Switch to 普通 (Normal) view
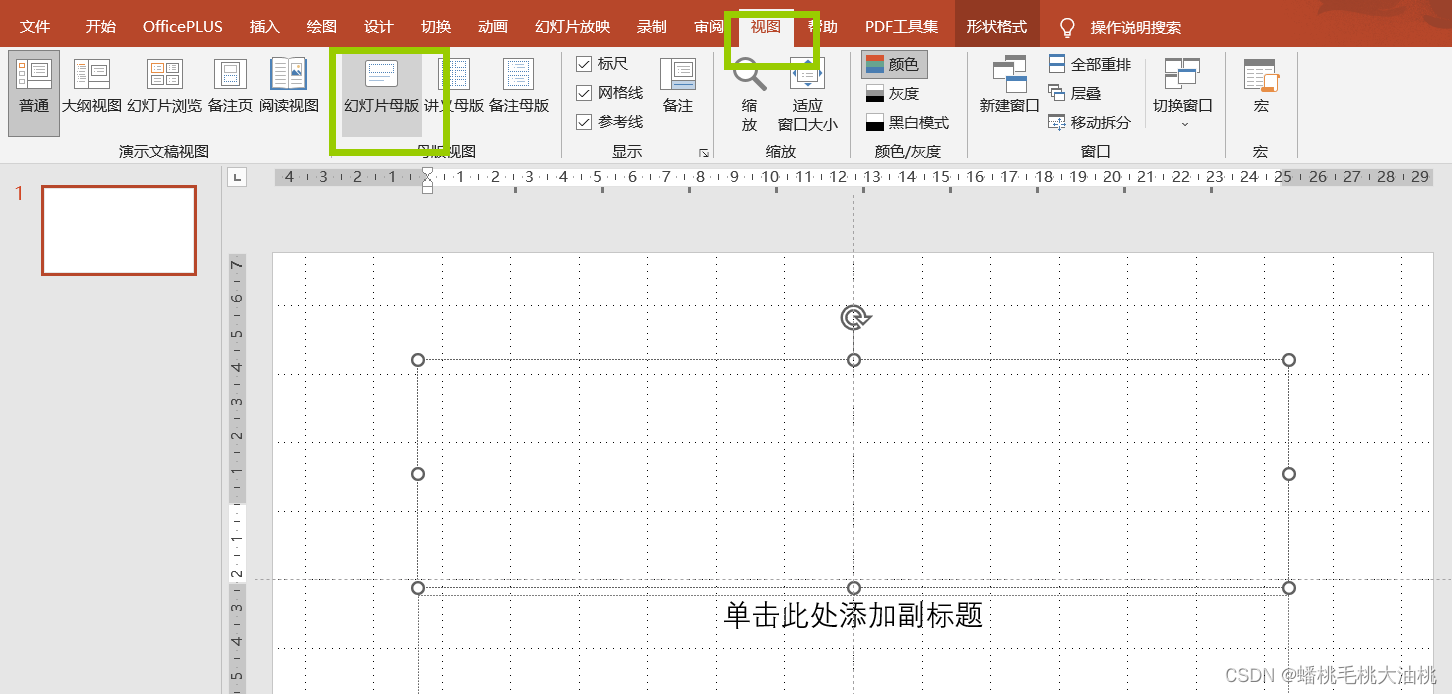The image size is (1452, 694). pos(33,88)
